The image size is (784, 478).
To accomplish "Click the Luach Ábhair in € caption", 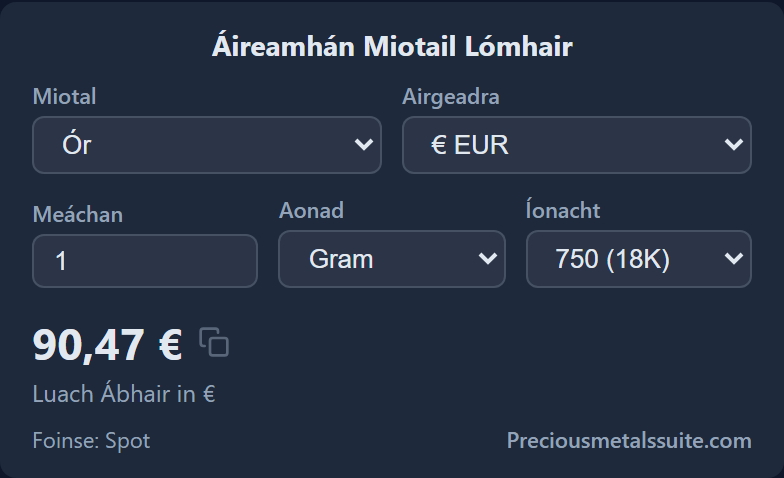I will [x=124, y=394].
